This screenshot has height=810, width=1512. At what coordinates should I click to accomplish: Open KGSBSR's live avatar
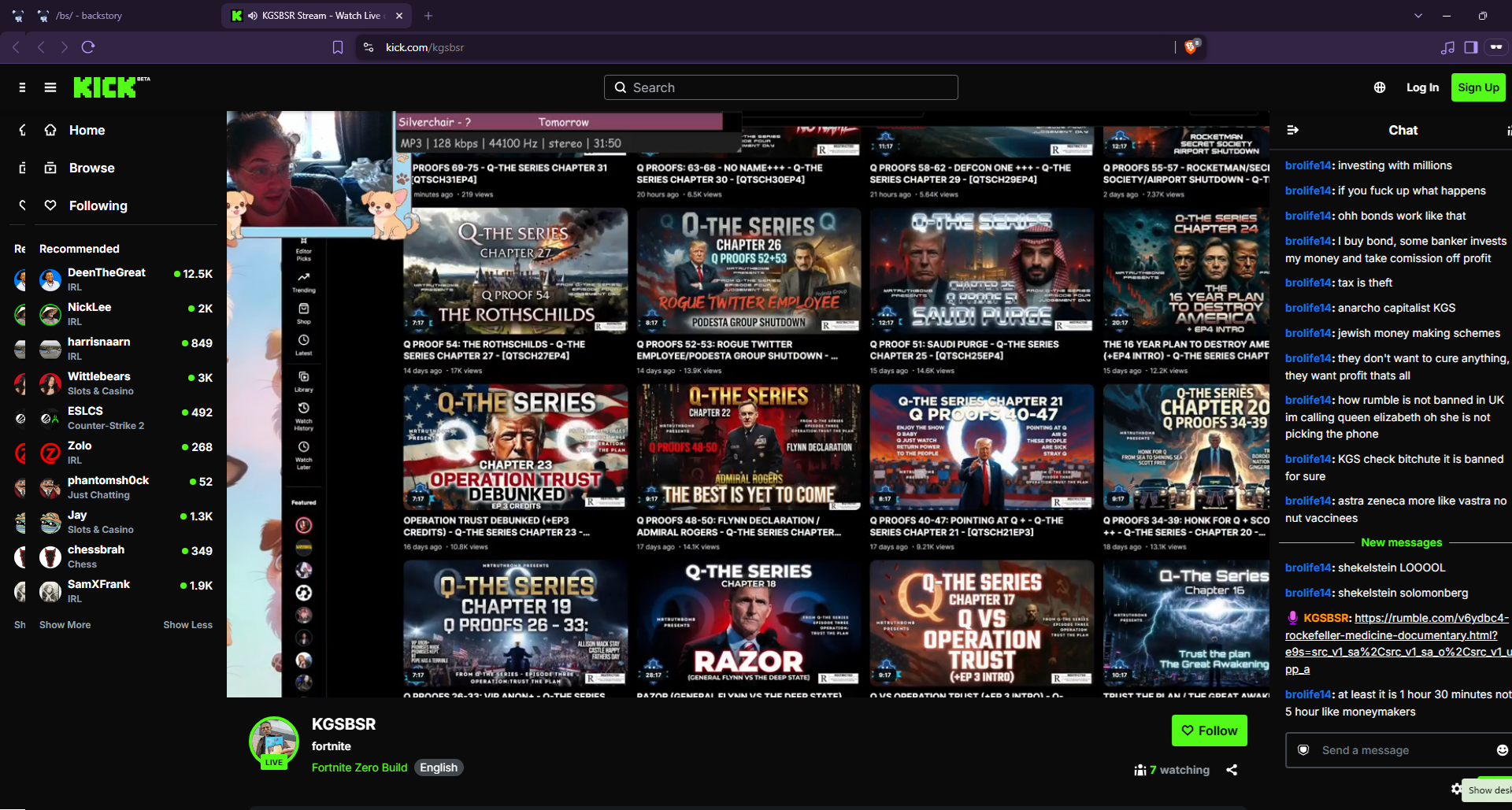pos(274,742)
